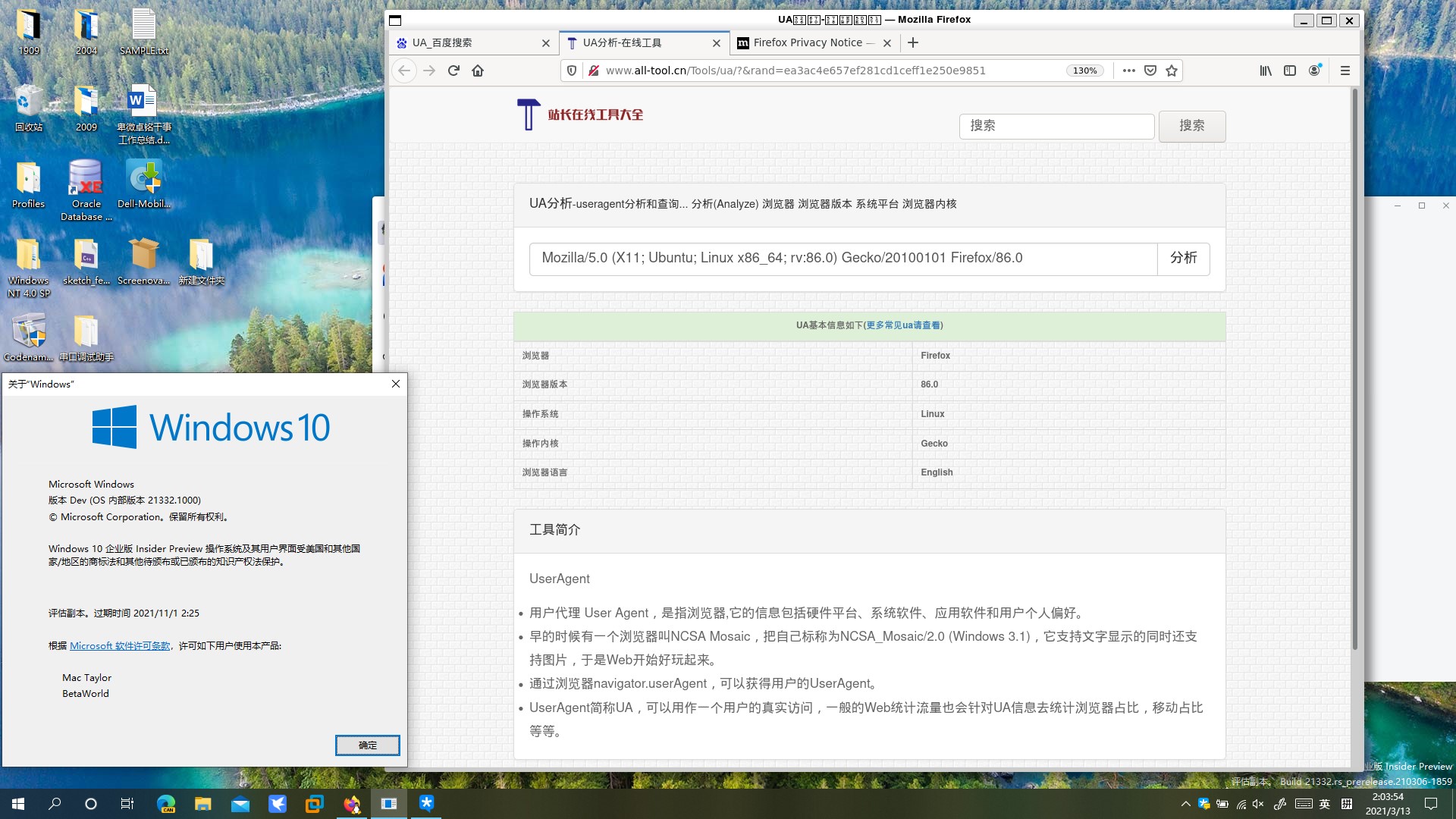Click the user agent input field

point(834,259)
